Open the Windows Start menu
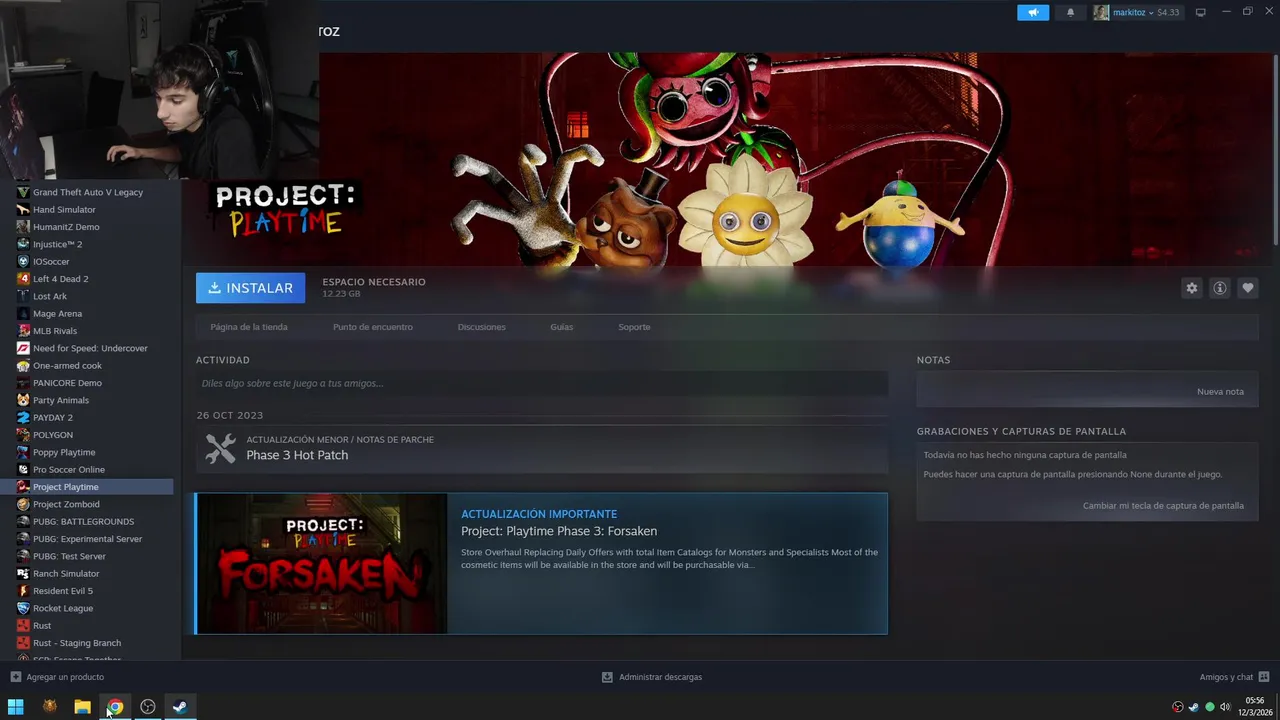The height and width of the screenshot is (720, 1280). coord(16,707)
